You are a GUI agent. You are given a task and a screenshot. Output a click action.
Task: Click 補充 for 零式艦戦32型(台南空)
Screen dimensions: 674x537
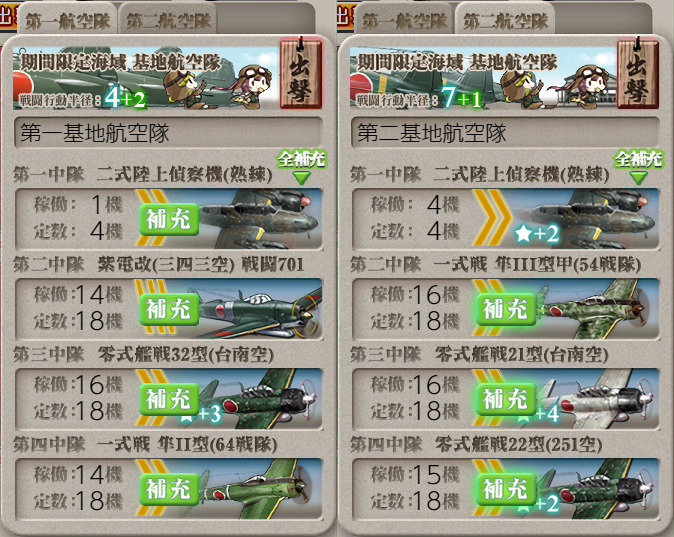click(x=169, y=399)
